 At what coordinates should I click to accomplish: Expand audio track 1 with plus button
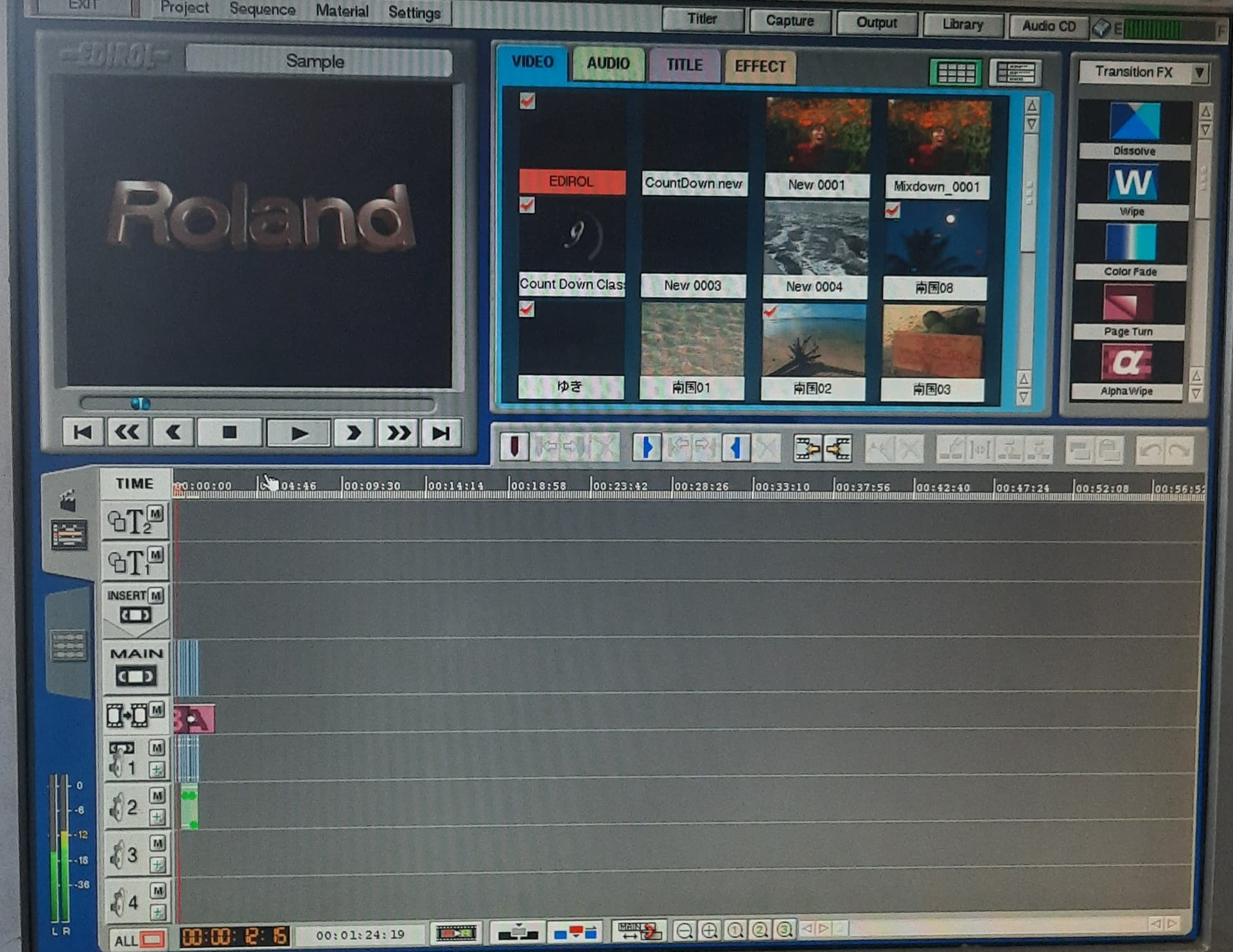(157, 769)
